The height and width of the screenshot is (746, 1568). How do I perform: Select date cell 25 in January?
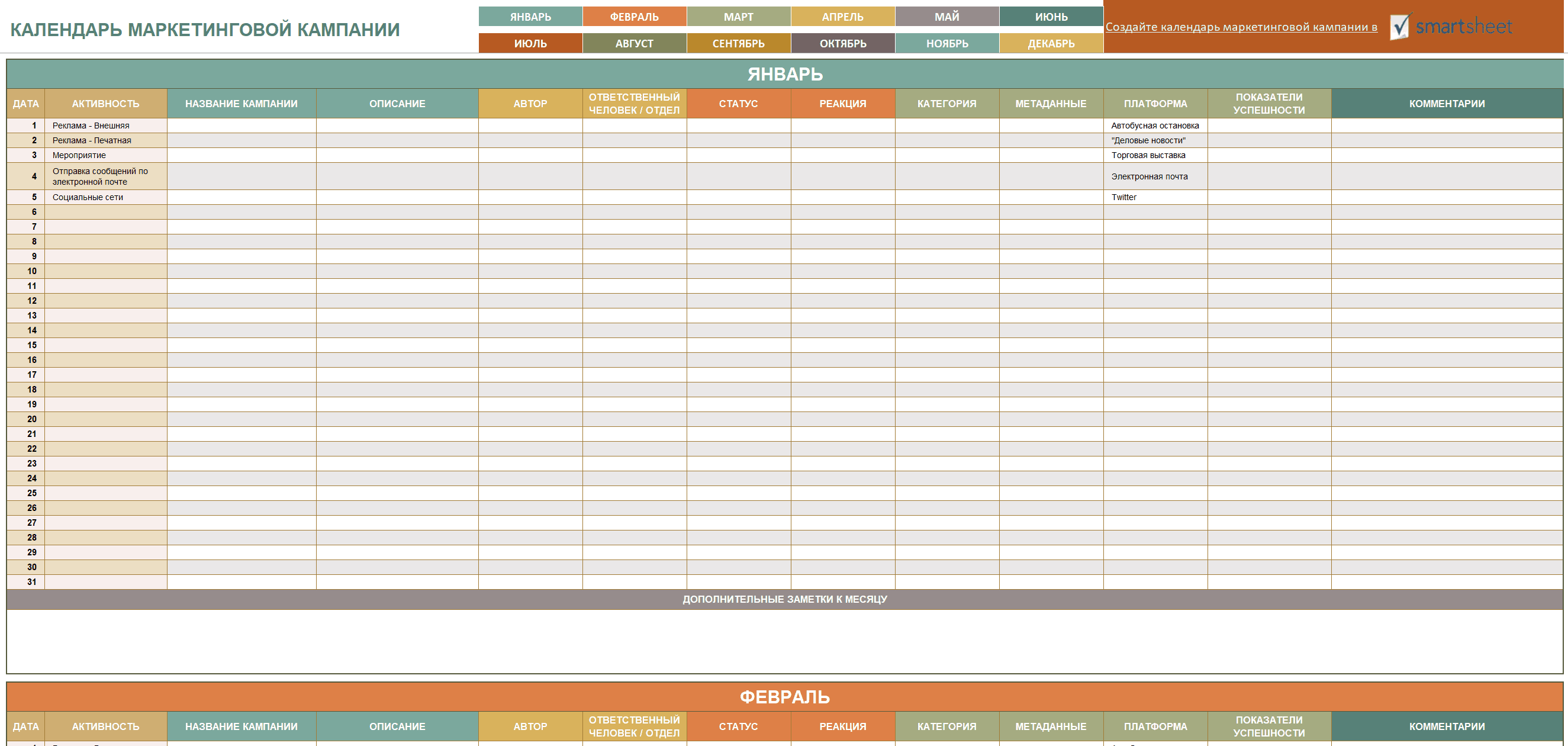point(25,493)
